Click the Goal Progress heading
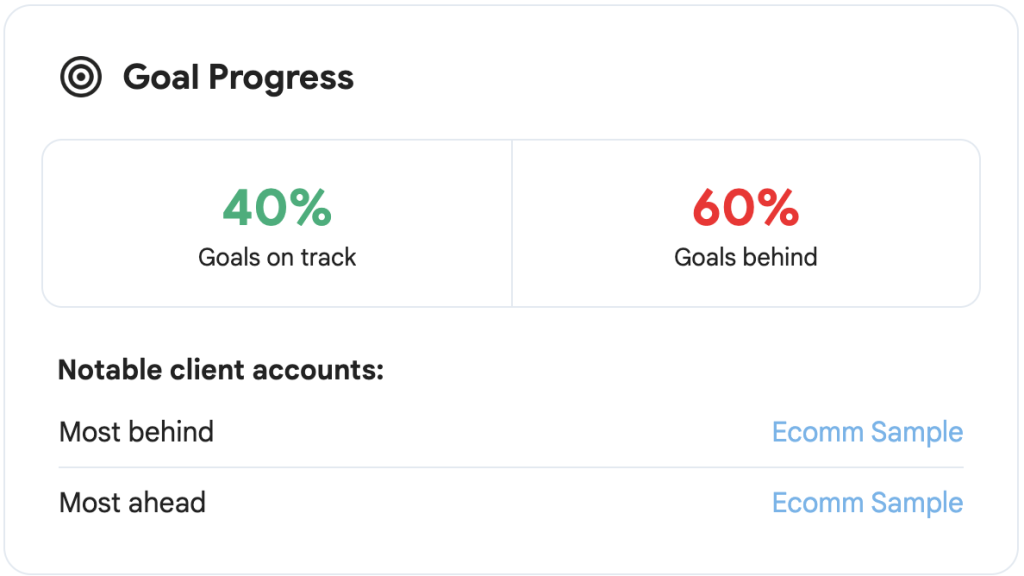This screenshot has height=576, width=1024. pos(238,78)
